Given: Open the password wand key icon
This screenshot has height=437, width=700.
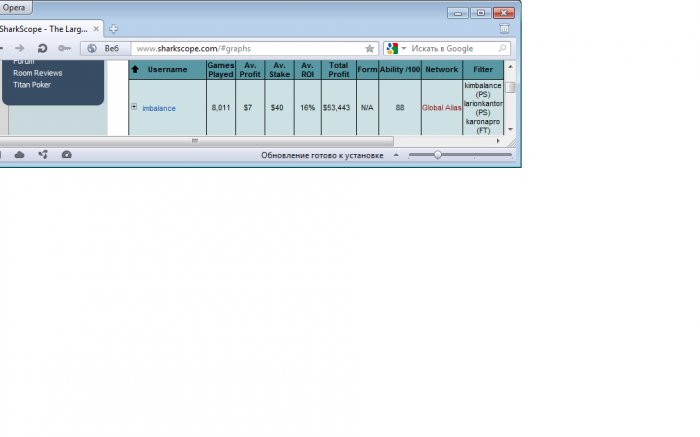Looking at the screenshot, I should [65, 48].
